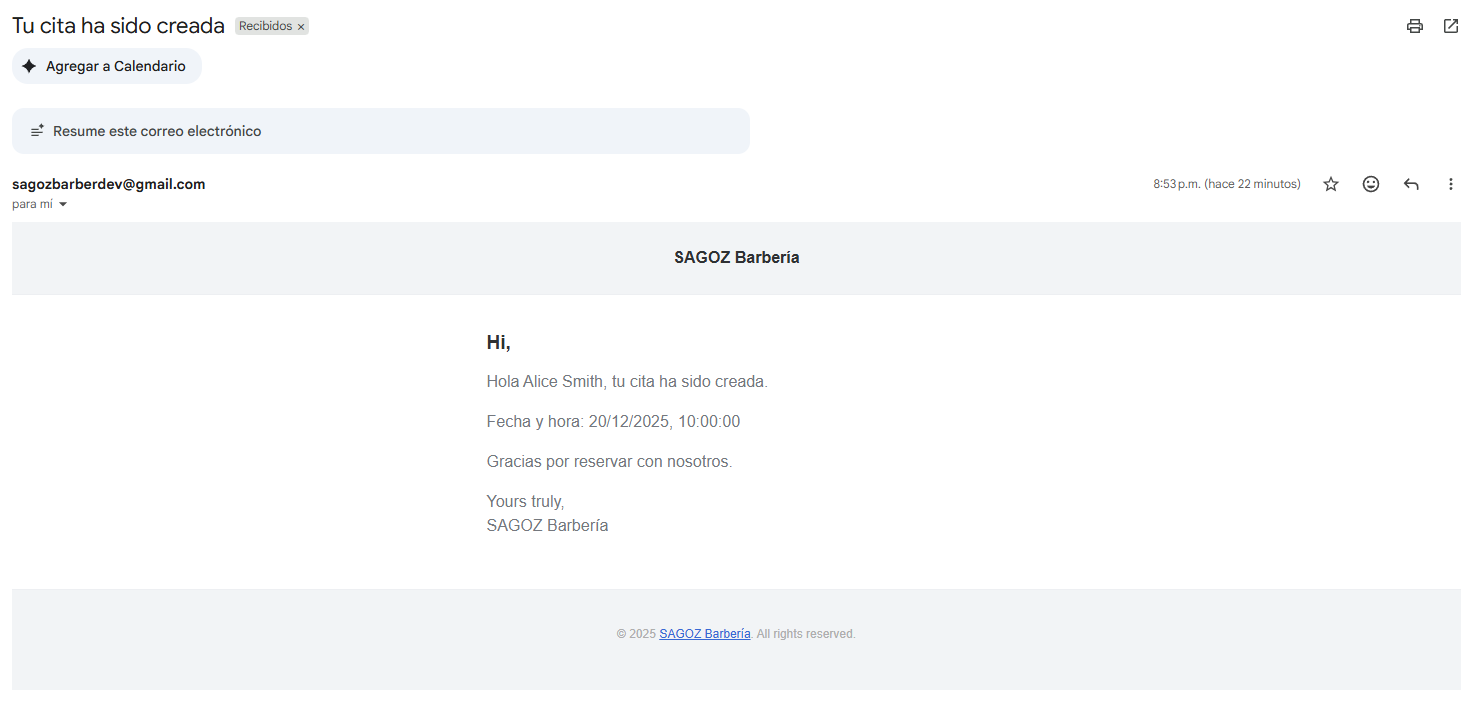The image size is (1482, 719).
Task: Click the "Hola Alice Smith" greeting line
Action: 627,382
